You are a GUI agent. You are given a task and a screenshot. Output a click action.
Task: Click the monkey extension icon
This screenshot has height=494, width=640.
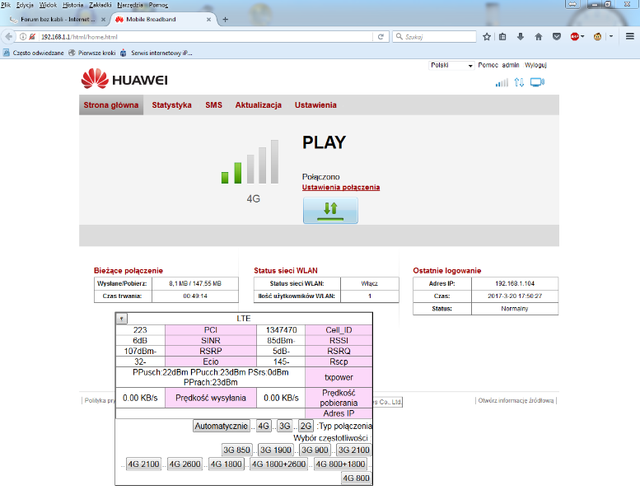tap(598, 37)
